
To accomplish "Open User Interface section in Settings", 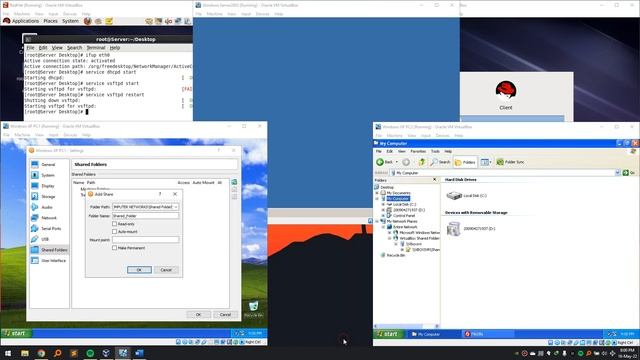I will point(49,260).
